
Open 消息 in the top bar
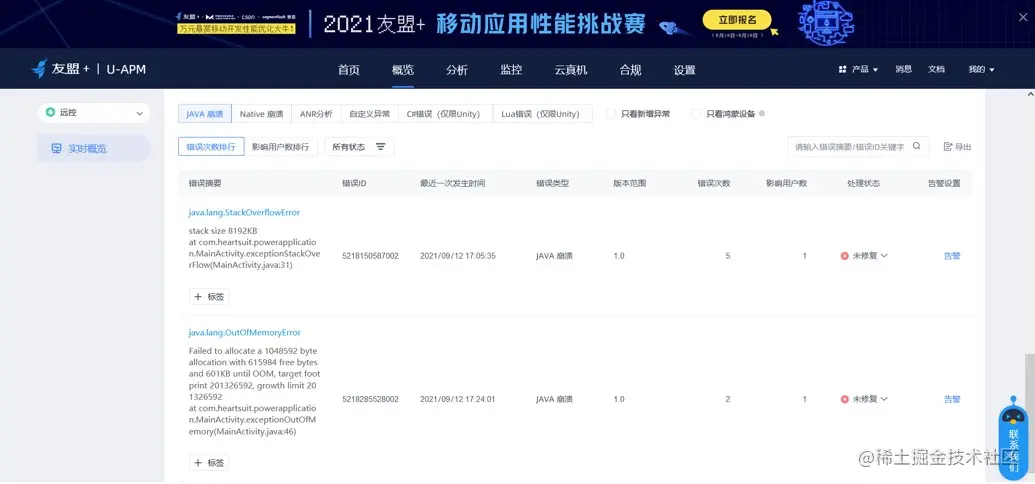(904, 69)
